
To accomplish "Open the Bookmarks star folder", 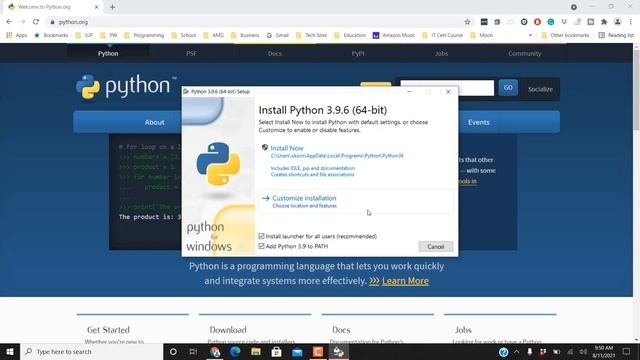I will (x=51, y=36).
